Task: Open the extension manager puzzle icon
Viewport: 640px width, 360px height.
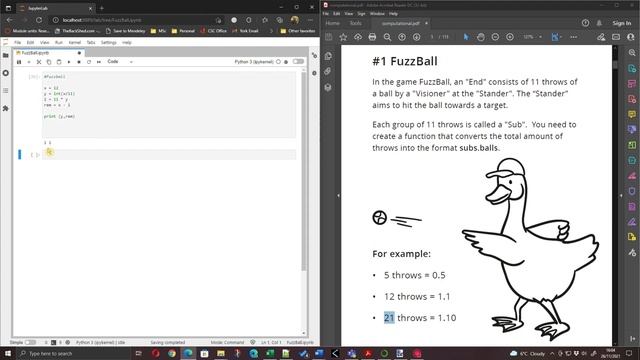Action: [x=6, y=108]
